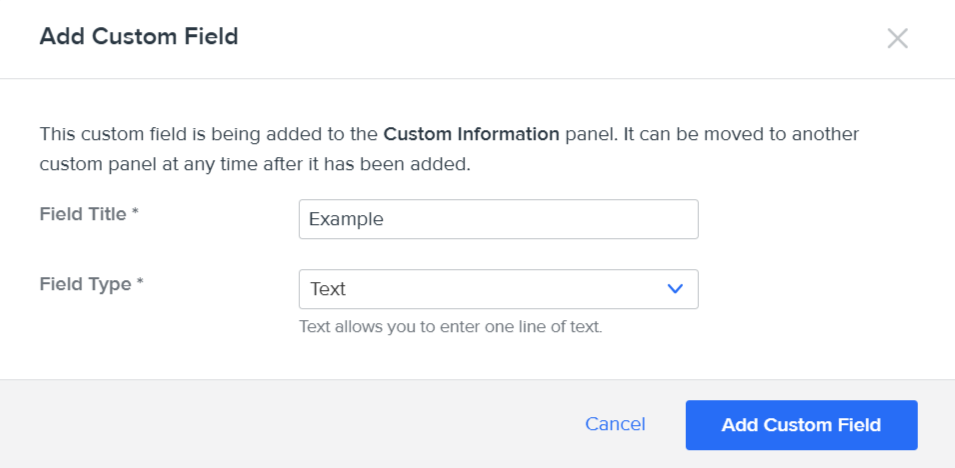The width and height of the screenshot is (955, 468).
Task: Click the "Add Custom Field" dialog heading
Action: 138,38
